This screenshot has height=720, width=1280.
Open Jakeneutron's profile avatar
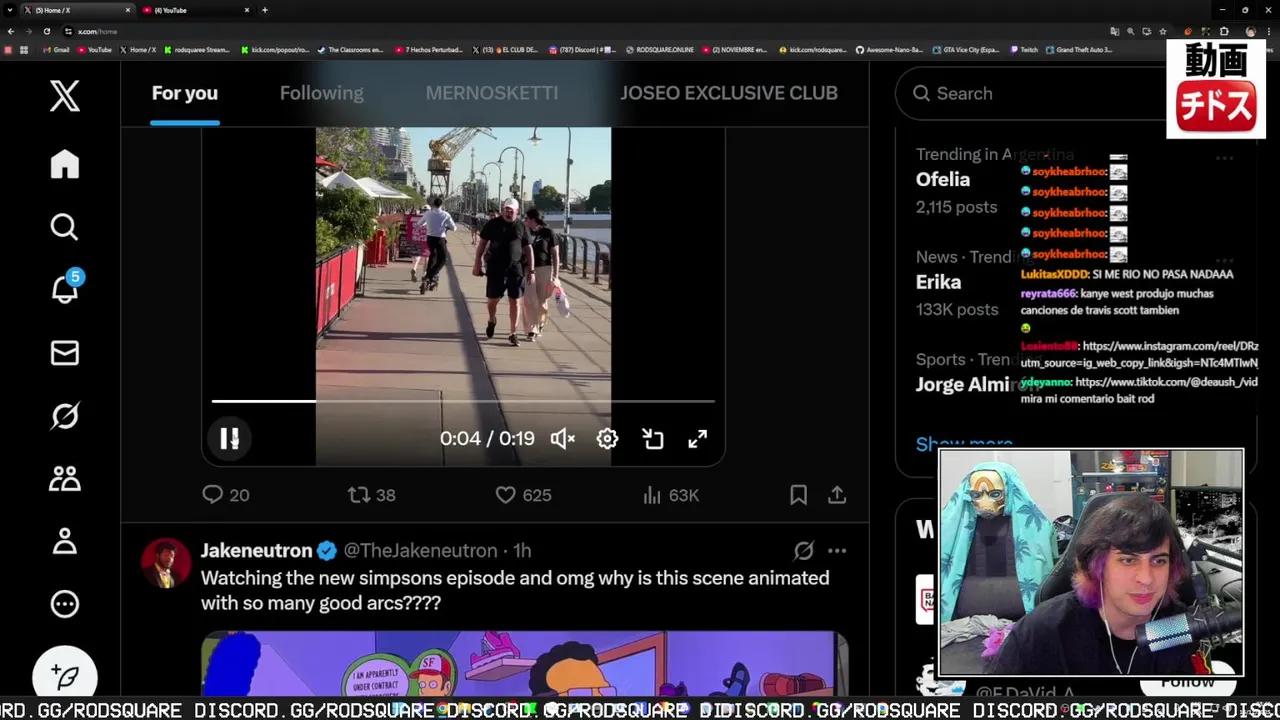coord(166,563)
